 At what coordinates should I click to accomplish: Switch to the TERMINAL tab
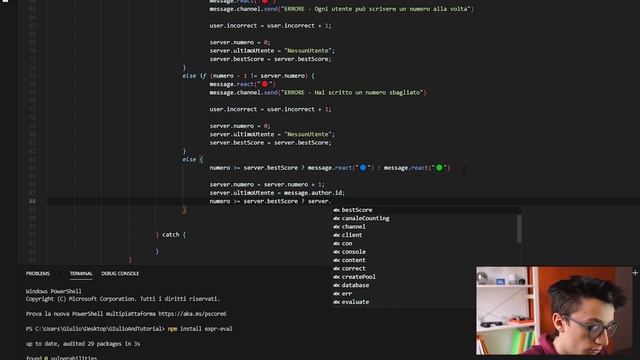[x=81, y=273]
